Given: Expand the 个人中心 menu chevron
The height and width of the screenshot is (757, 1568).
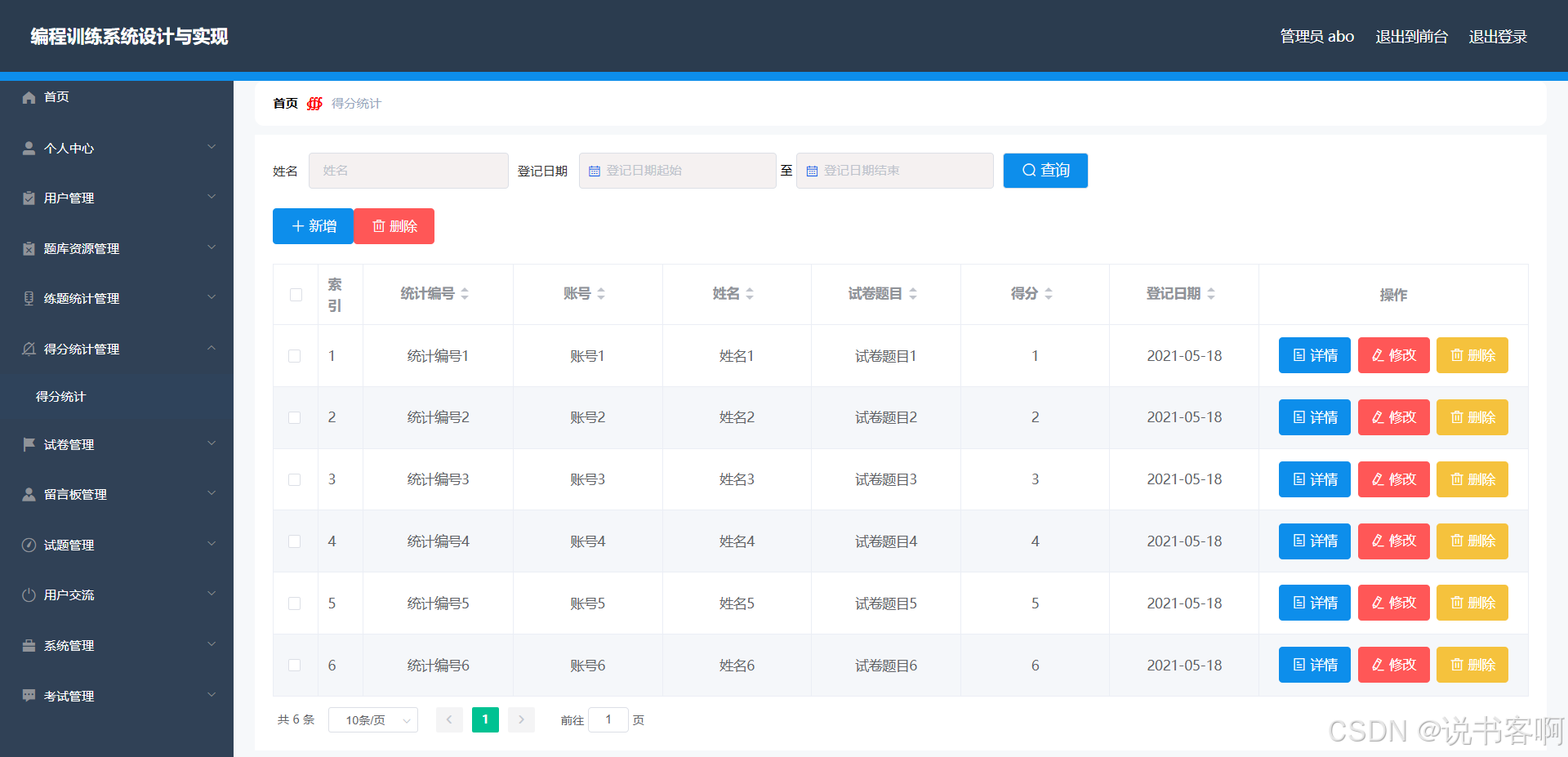Looking at the screenshot, I should pyautogui.click(x=212, y=147).
